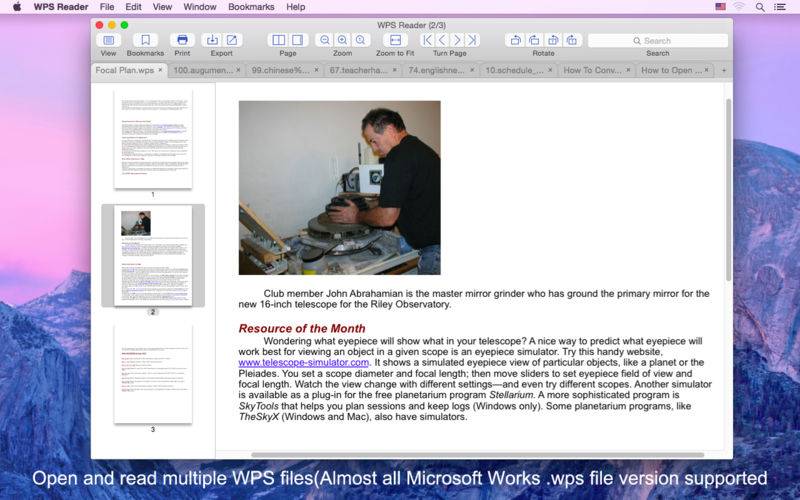Click the first Export icon with the down arrow

pyautogui.click(x=212, y=40)
